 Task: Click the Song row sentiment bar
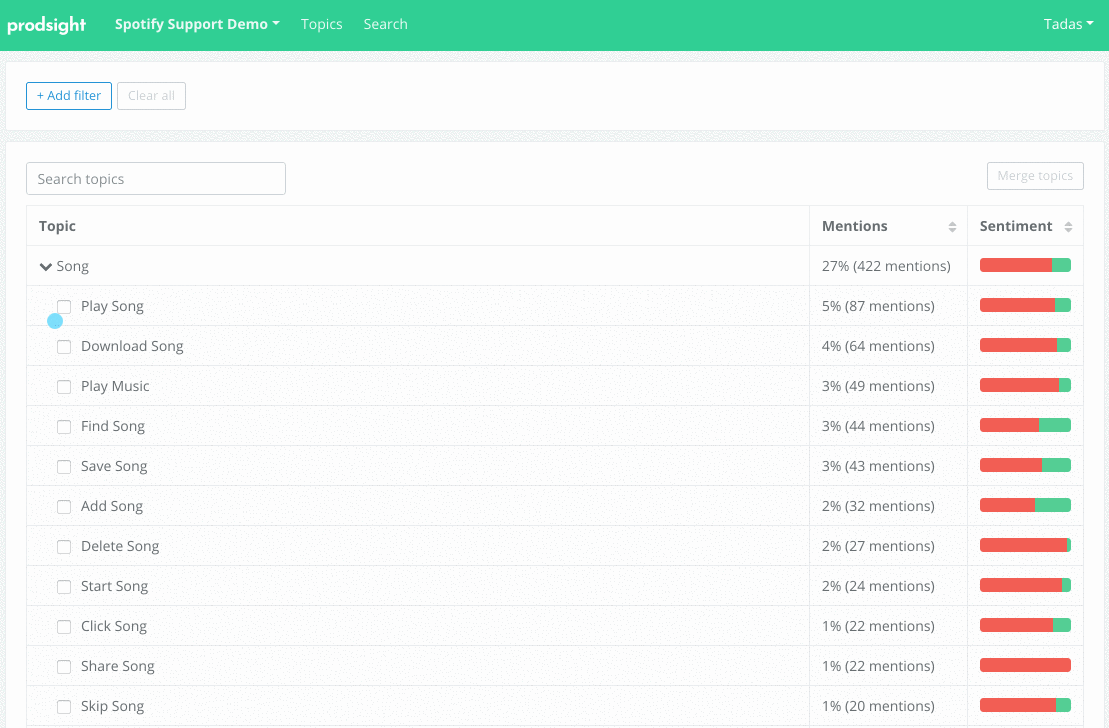(1025, 265)
